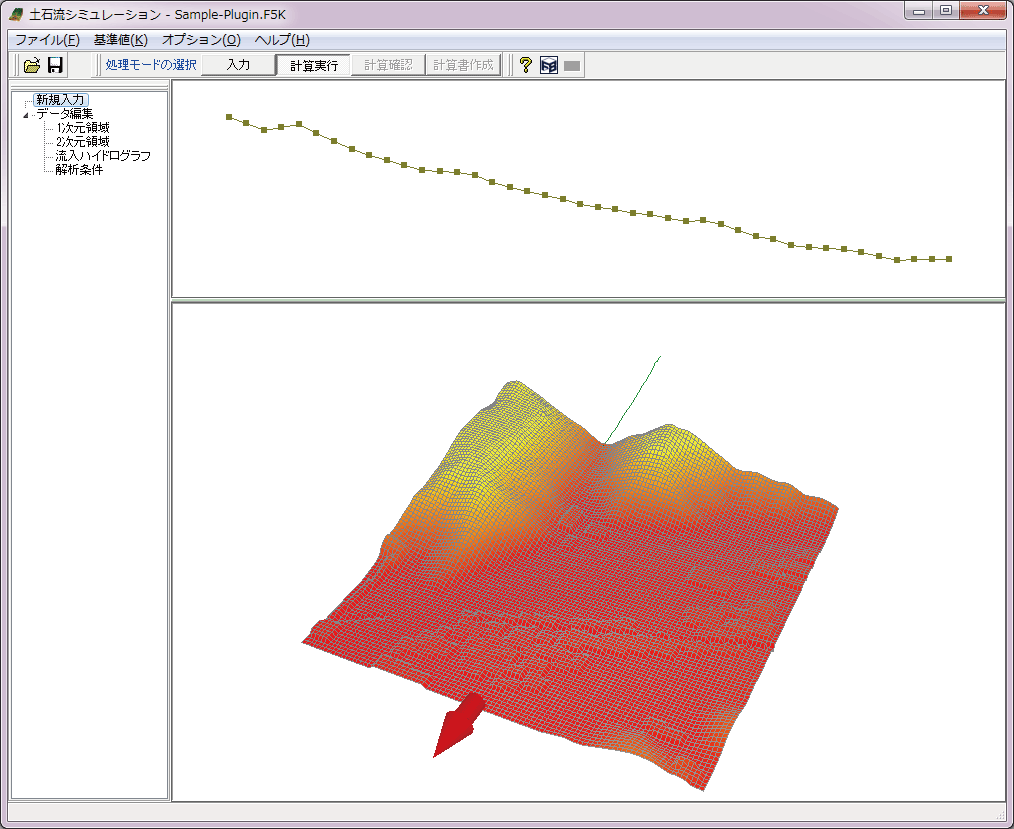1014x829 pixels.
Task: Click the 処理モードの選択 label
Action: click(151, 65)
